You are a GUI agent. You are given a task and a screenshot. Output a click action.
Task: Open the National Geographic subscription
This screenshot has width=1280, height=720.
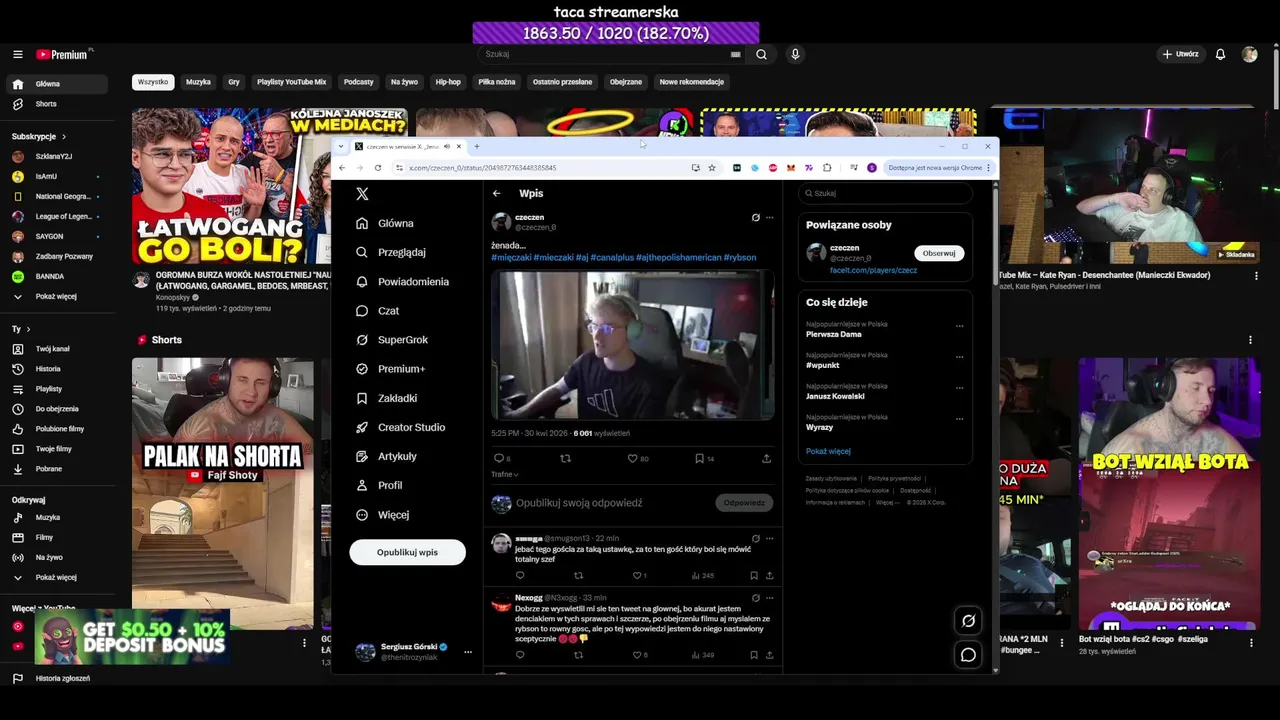coord(57,196)
